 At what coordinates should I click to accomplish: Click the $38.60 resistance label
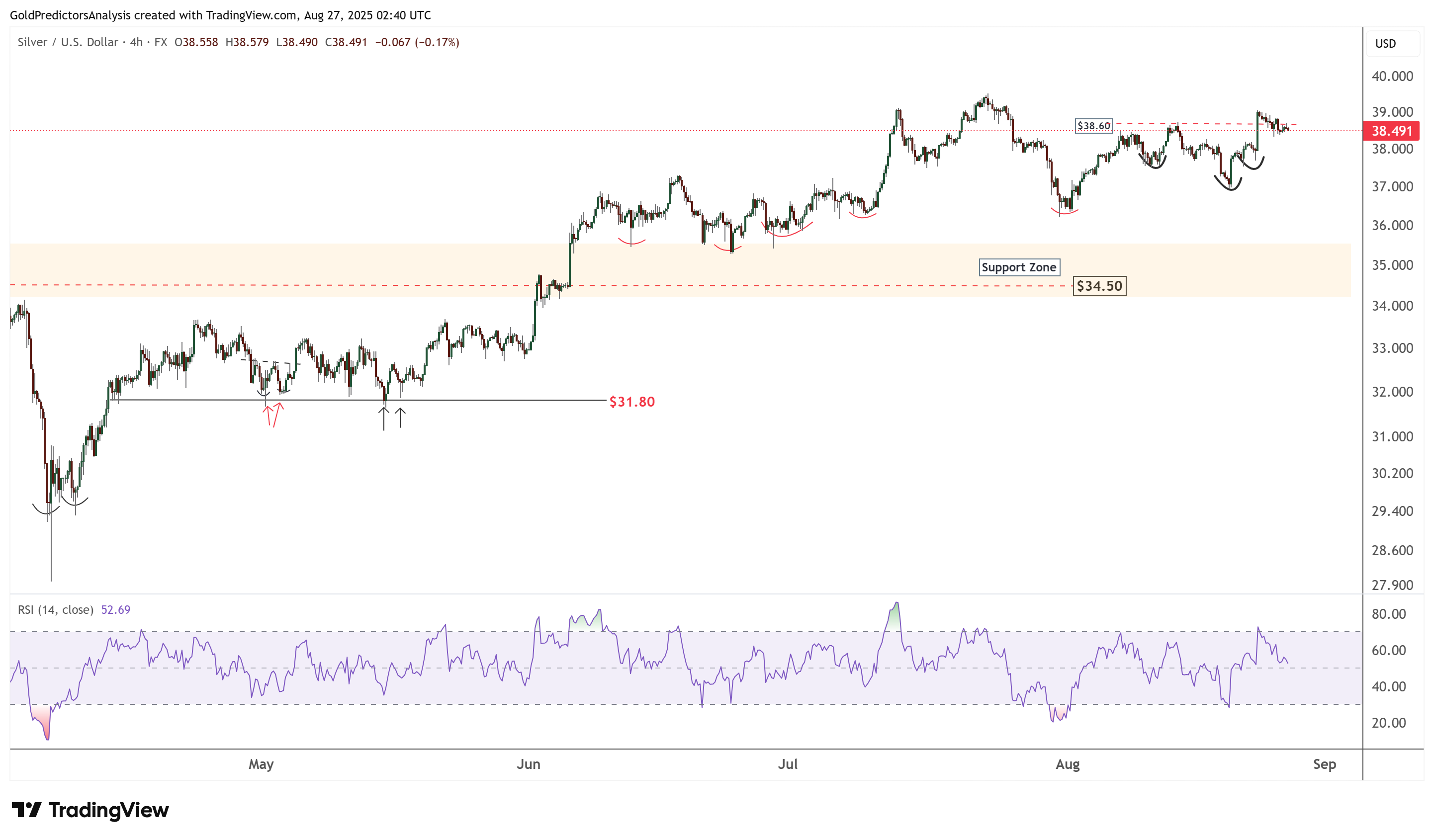coord(1093,126)
